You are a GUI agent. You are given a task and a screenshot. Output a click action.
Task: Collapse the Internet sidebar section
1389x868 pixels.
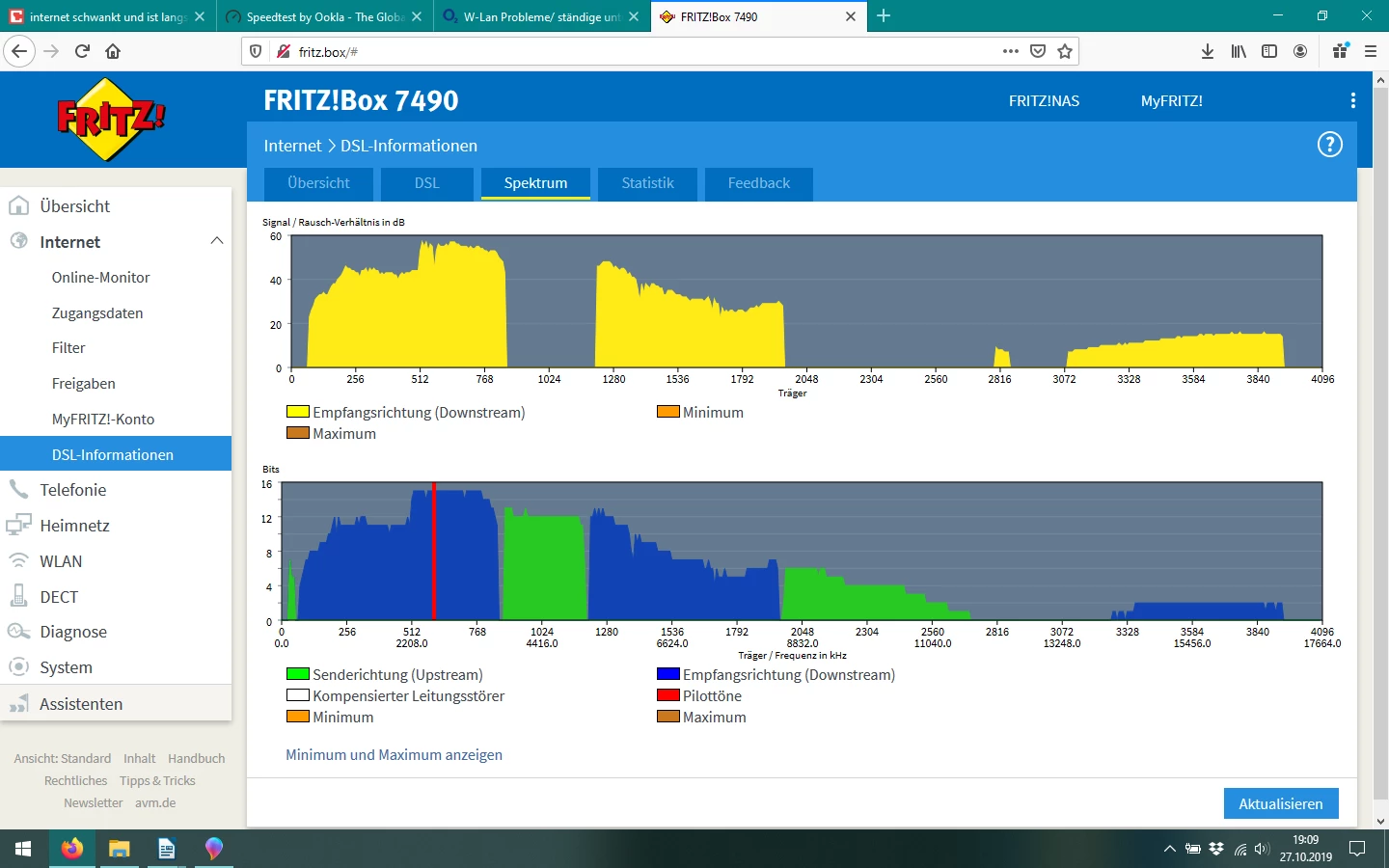pyautogui.click(x=217, y=241)
